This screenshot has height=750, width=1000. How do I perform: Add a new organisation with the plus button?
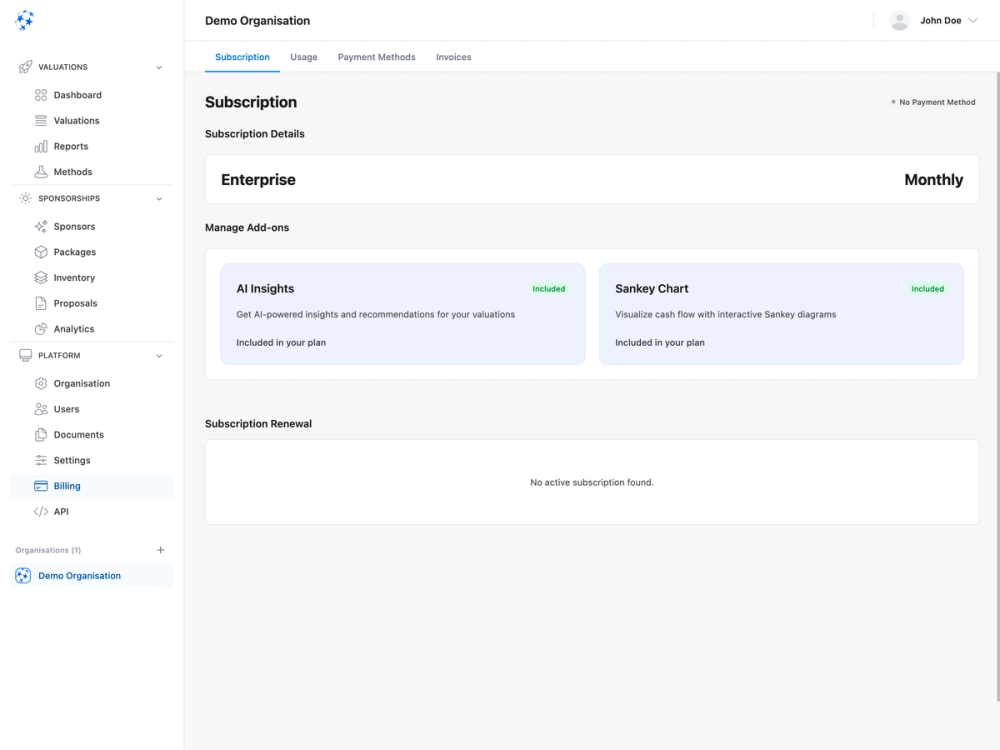click(160, 549)
